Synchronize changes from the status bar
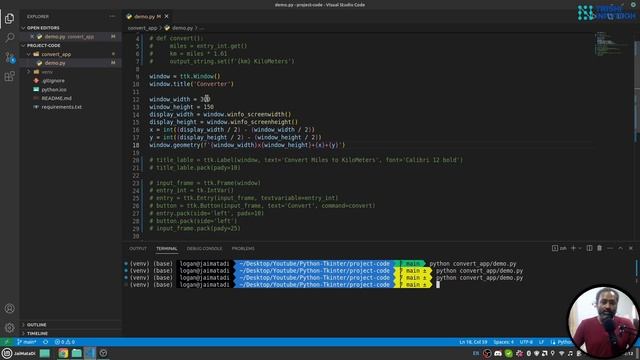Screen dimensions: 640x360 pyautogui.click(x=46, y=342)
